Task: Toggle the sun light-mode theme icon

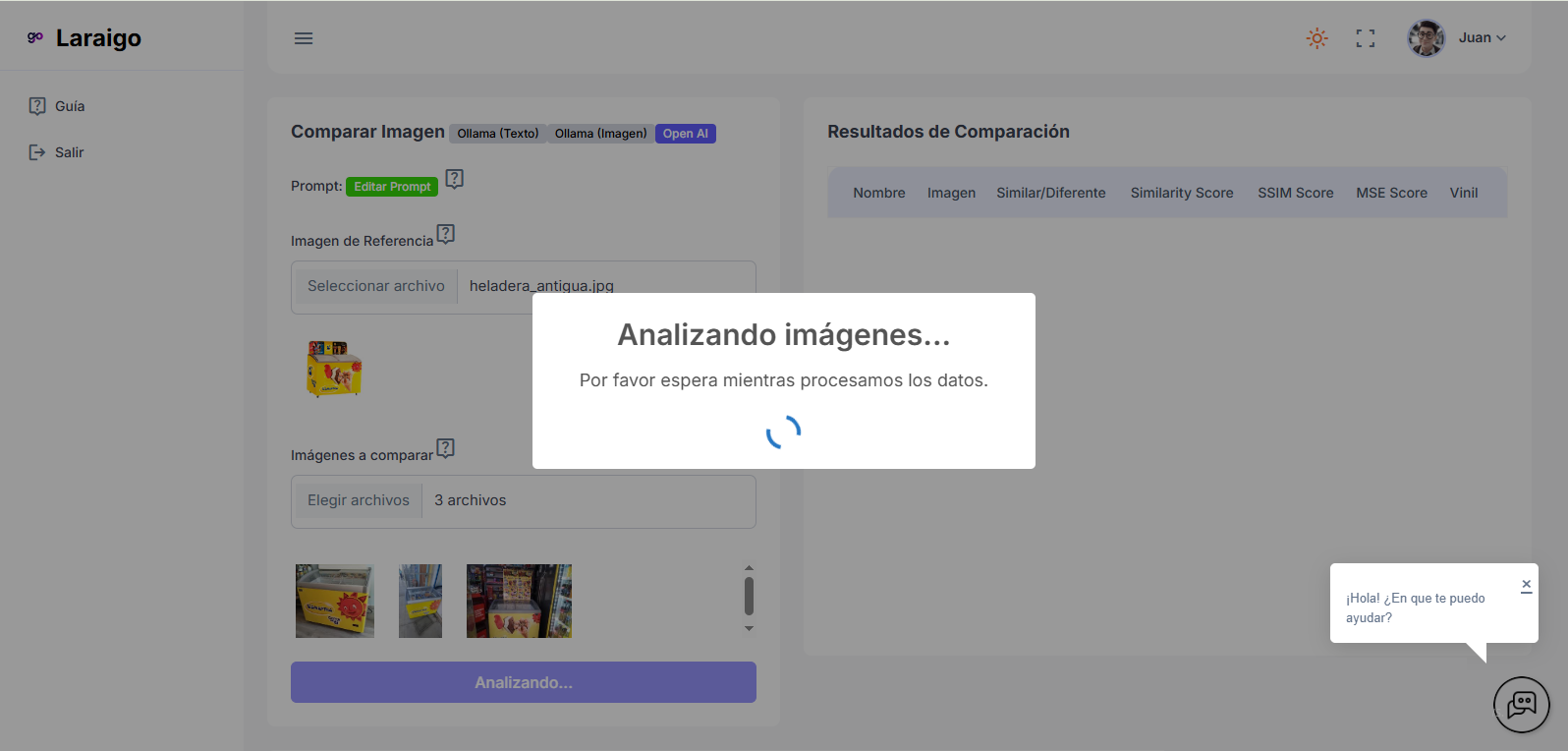Action: [1316, 38]
